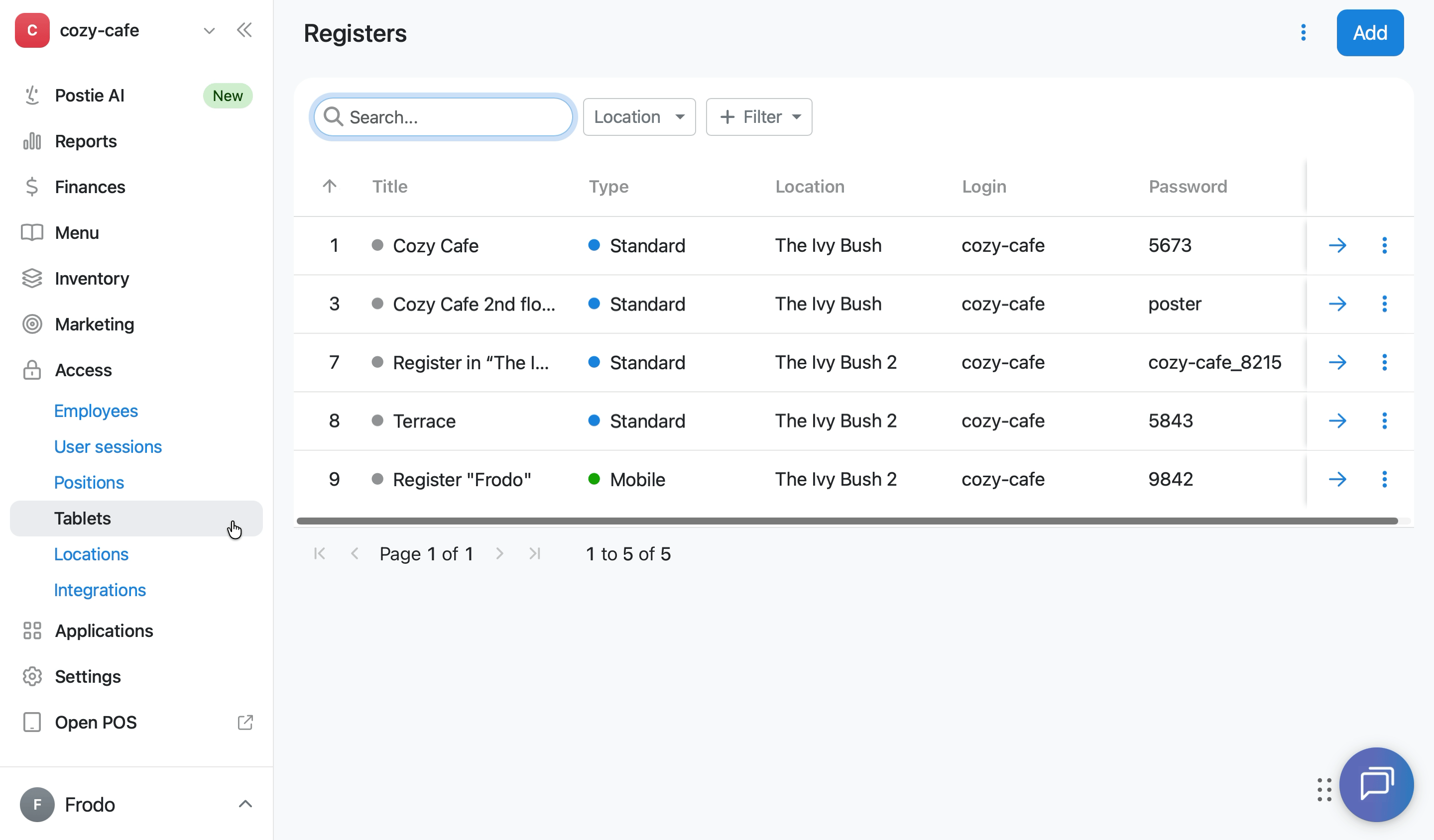Go to the next page arrow
Screen dimensions: 1434x840
[499, 553]
